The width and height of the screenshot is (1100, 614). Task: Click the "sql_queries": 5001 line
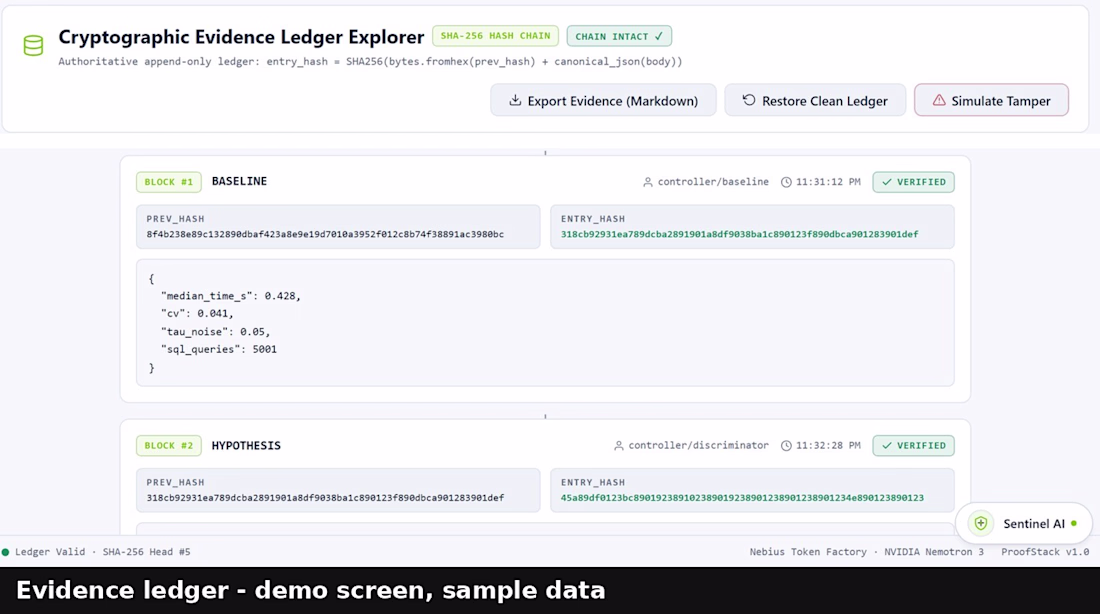point(219,349)
